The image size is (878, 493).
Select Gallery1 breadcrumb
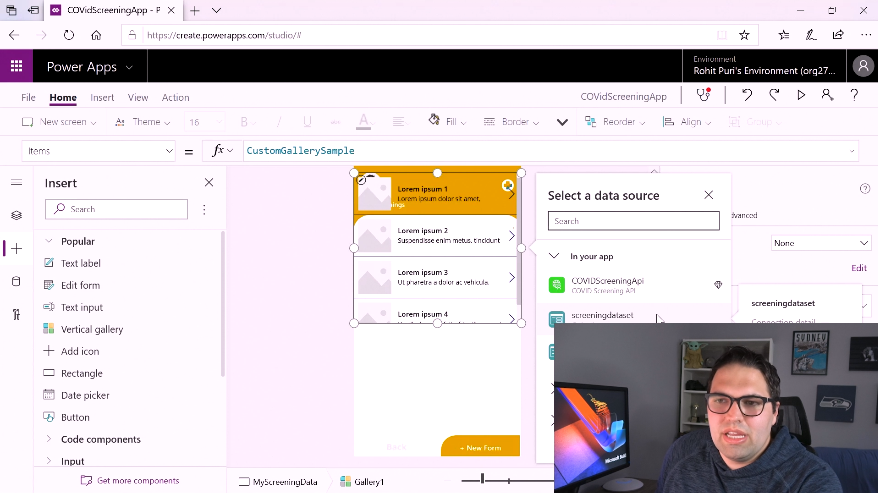tap(362, 481)
